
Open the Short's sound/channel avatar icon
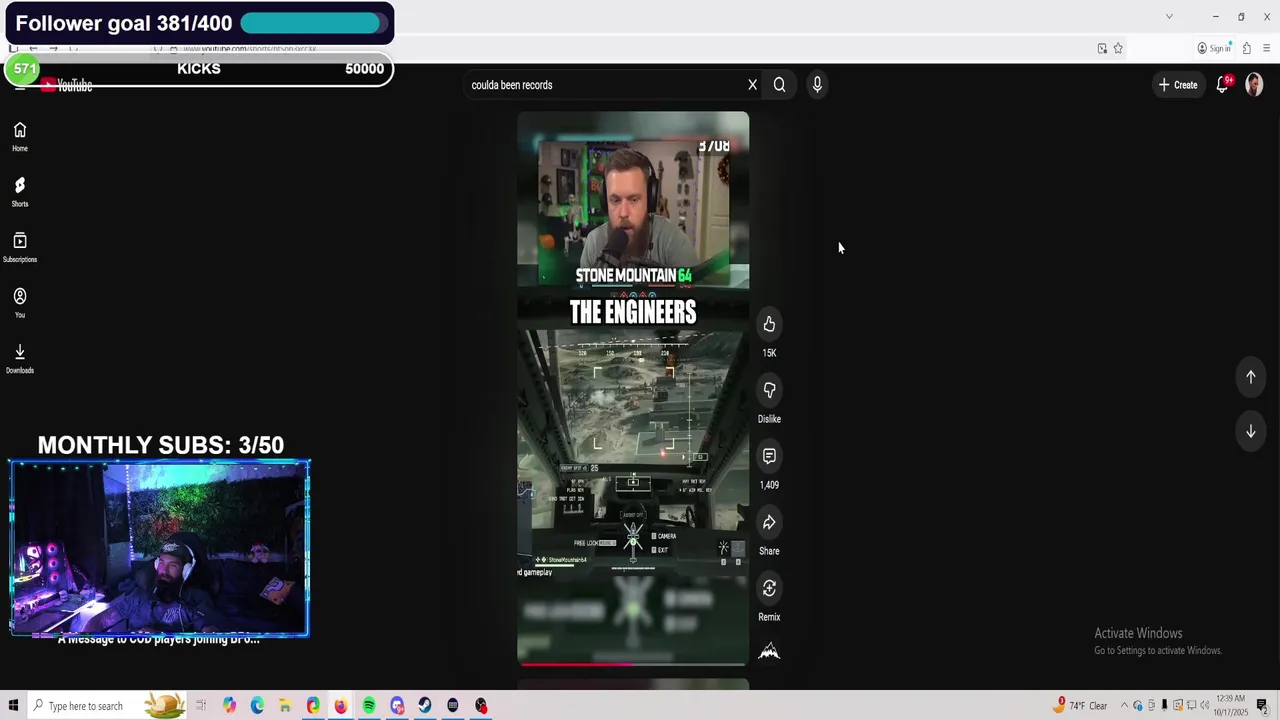pyautogui.click(x=769, y=651)
